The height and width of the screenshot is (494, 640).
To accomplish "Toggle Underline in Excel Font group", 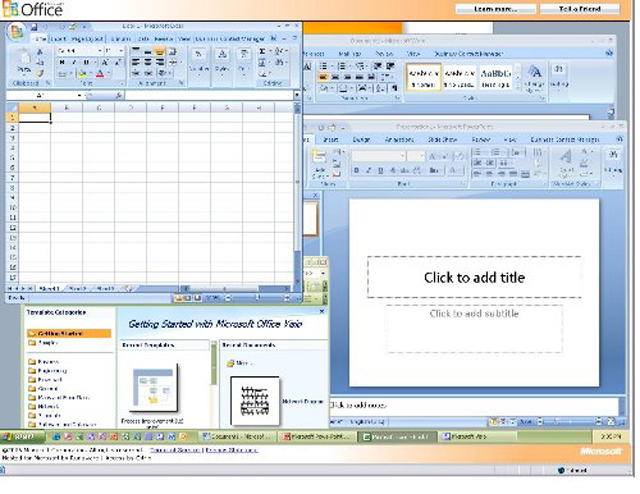I will tap(86, 62).
